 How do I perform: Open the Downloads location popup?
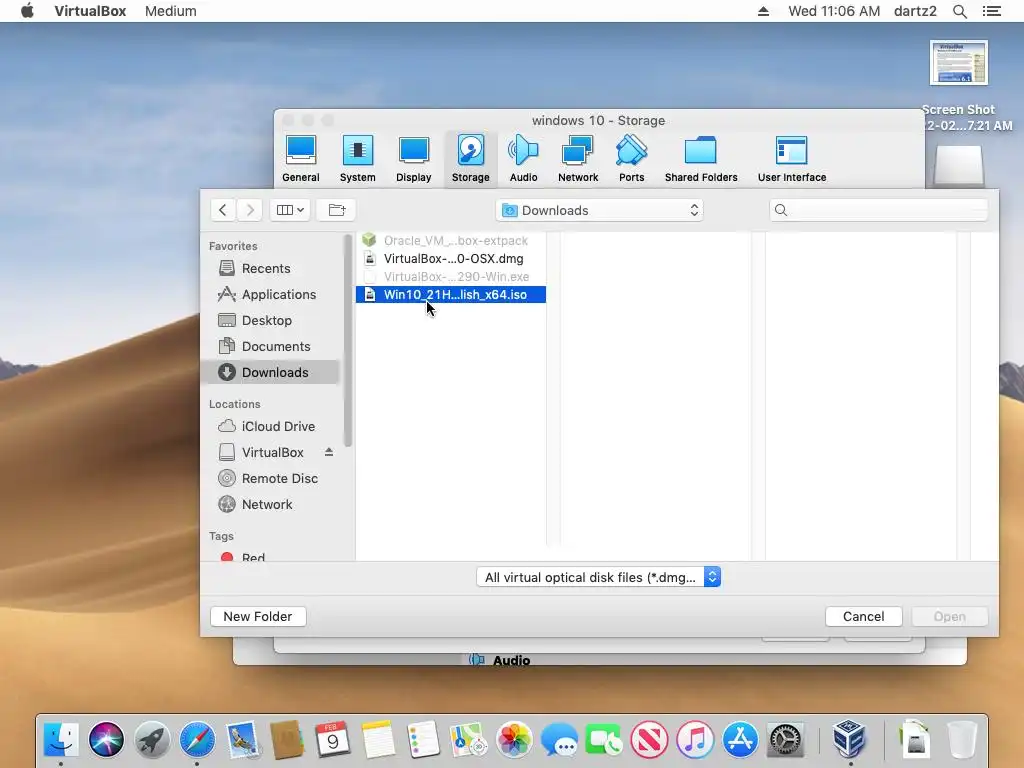point(600,210)
